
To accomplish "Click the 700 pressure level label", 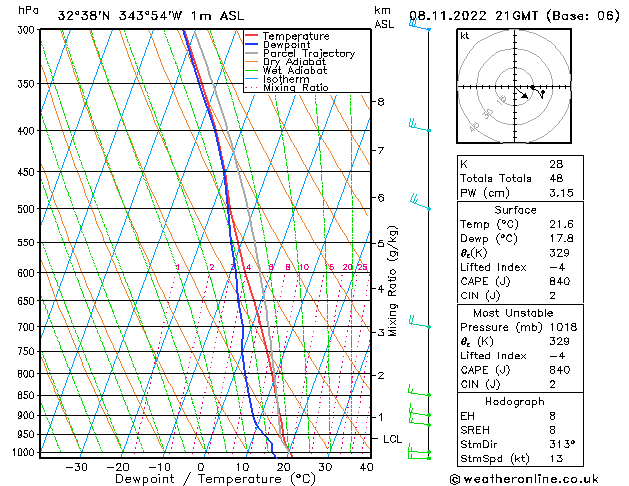I will click(x=28, y=327).
